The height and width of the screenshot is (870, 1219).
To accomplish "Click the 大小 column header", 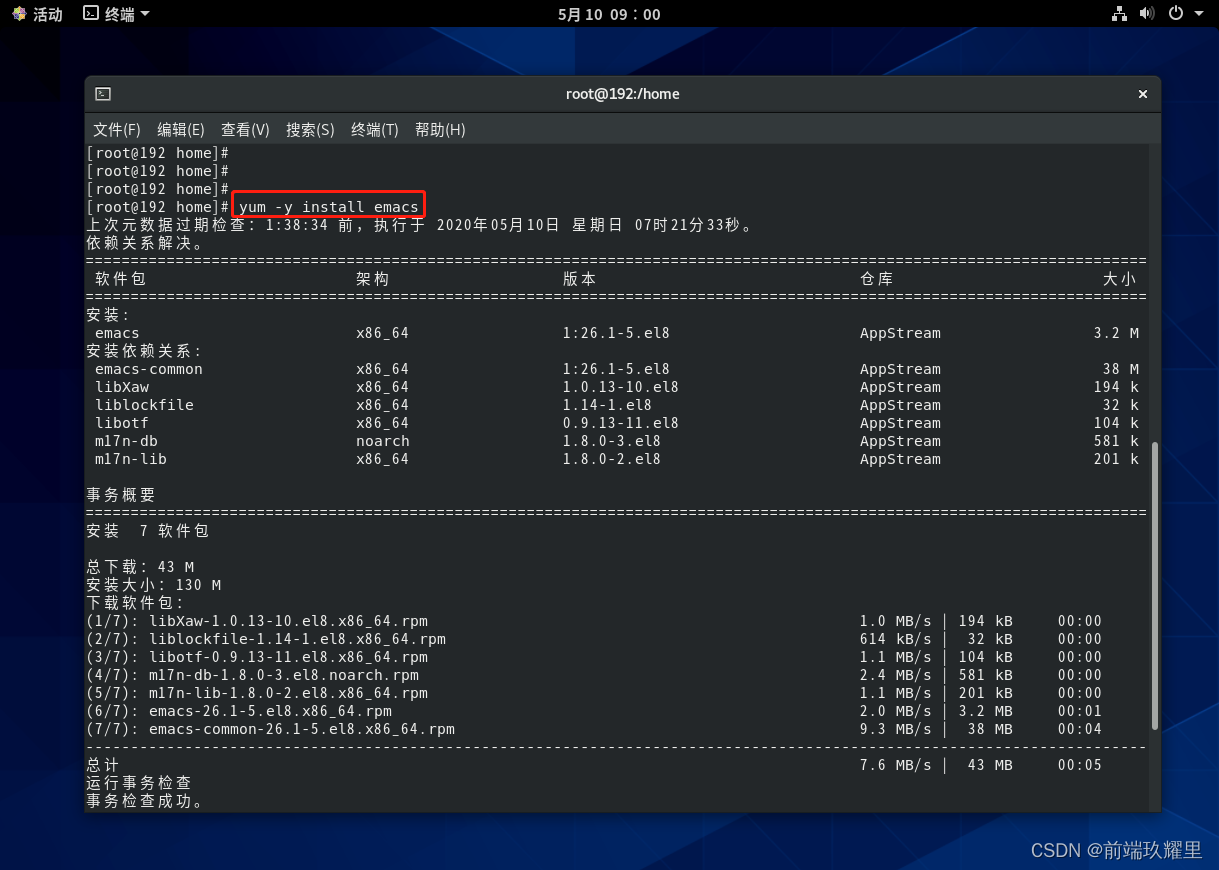I will click(1119, 279).
